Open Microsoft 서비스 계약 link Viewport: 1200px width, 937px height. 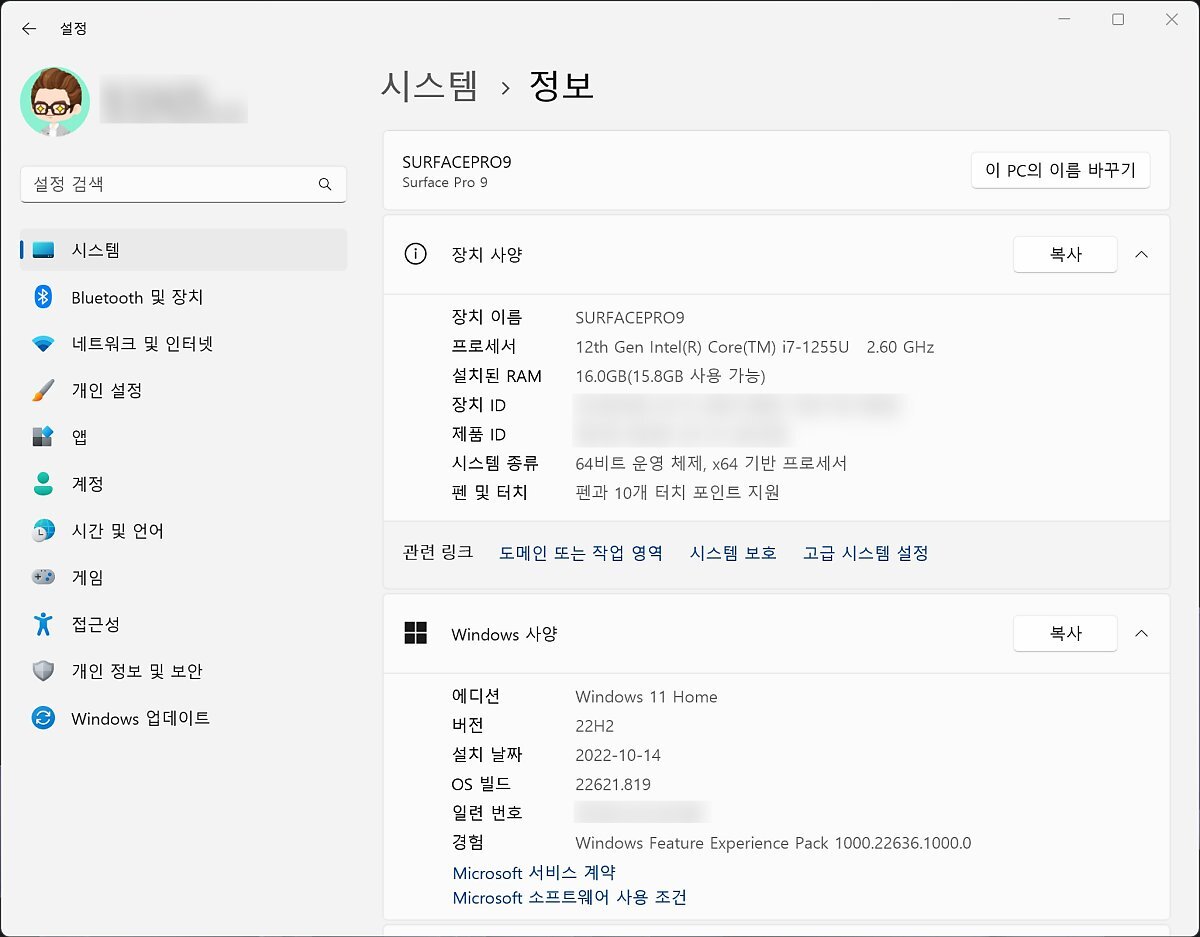click(534, 873)
